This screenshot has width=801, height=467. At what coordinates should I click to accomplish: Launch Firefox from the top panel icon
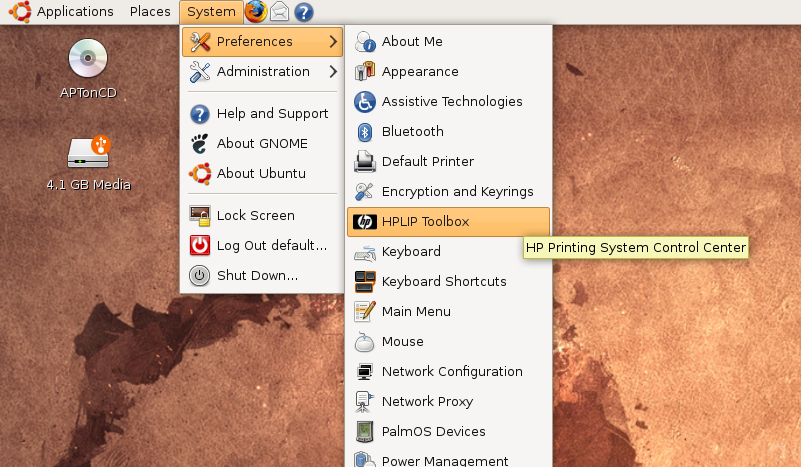tap(256, 12)
